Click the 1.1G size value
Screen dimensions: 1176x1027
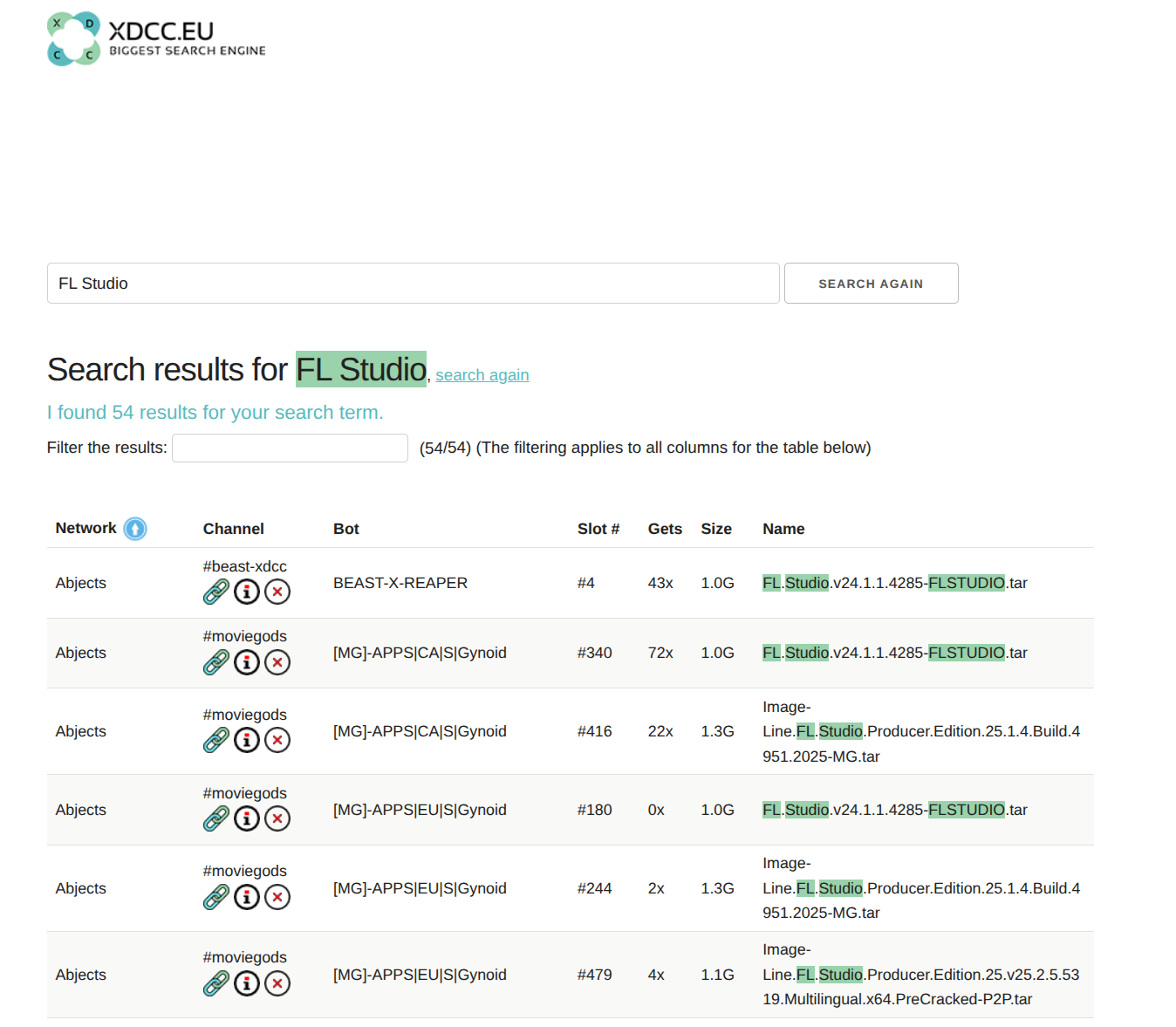tap(717, 975)
